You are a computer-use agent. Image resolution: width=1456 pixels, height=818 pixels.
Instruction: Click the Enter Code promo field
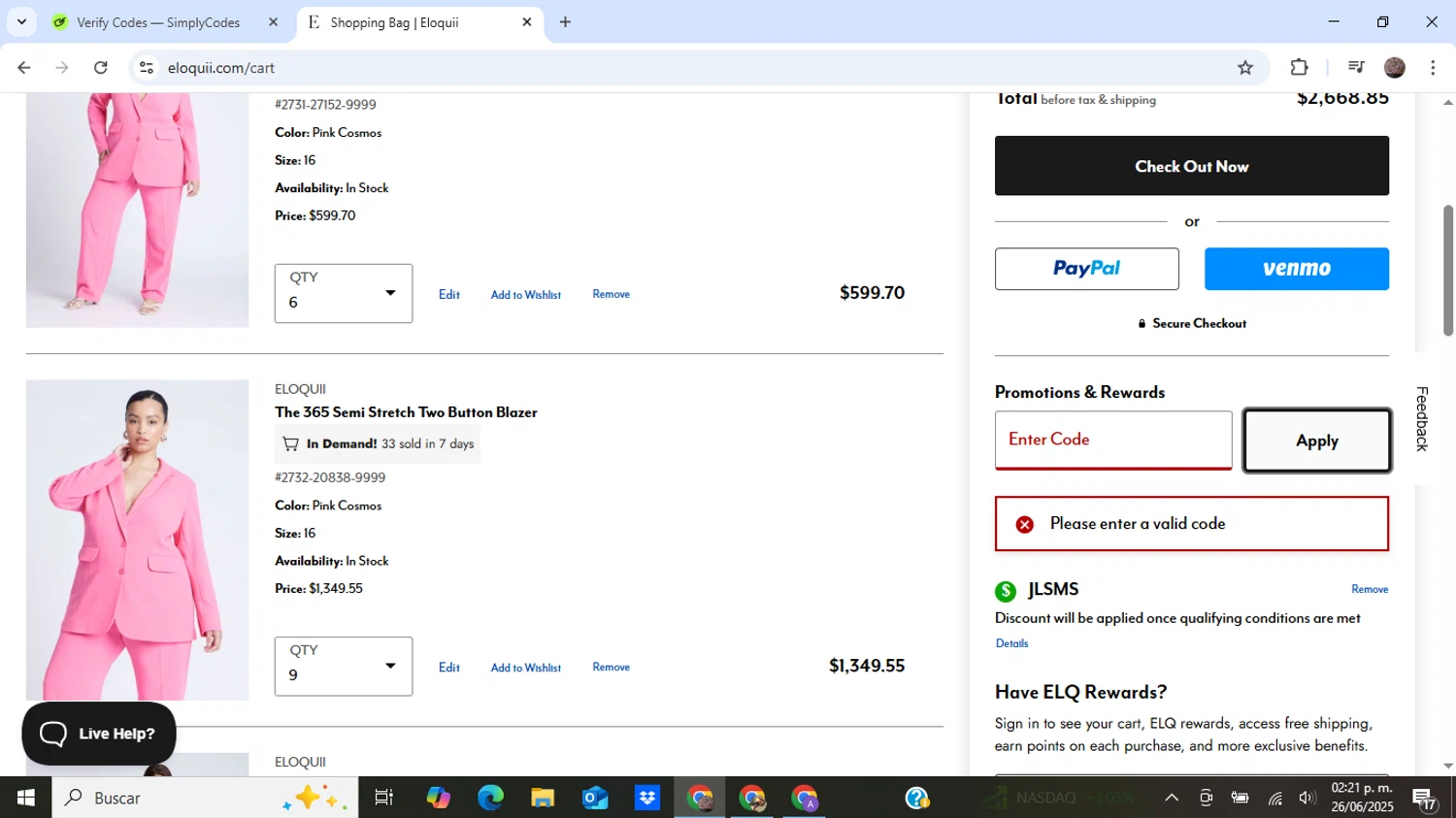[x=1113, y=440]
